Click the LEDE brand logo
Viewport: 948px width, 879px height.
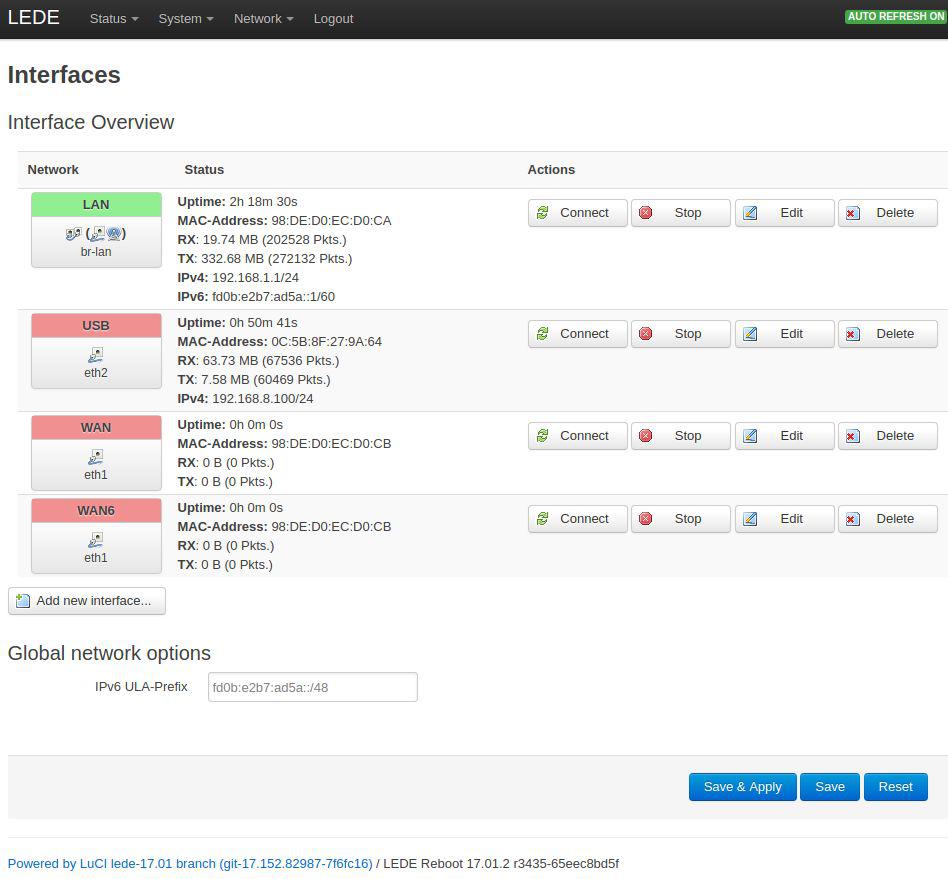[33, 18]
